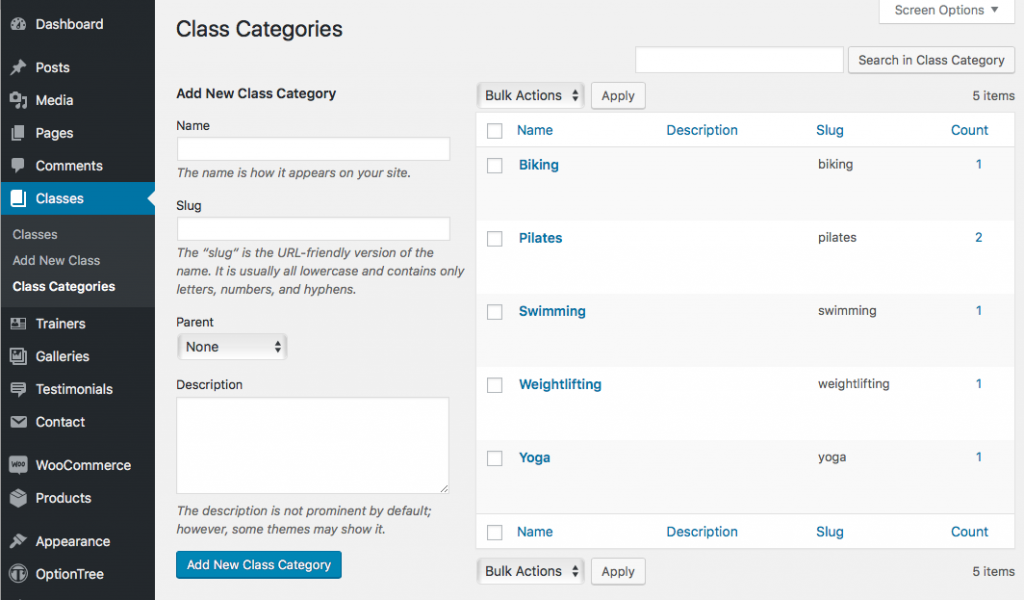Tick the checkbox beside Yoga
The height and width of the screenshot is (600, 1024).
click(x=494, y=458)
